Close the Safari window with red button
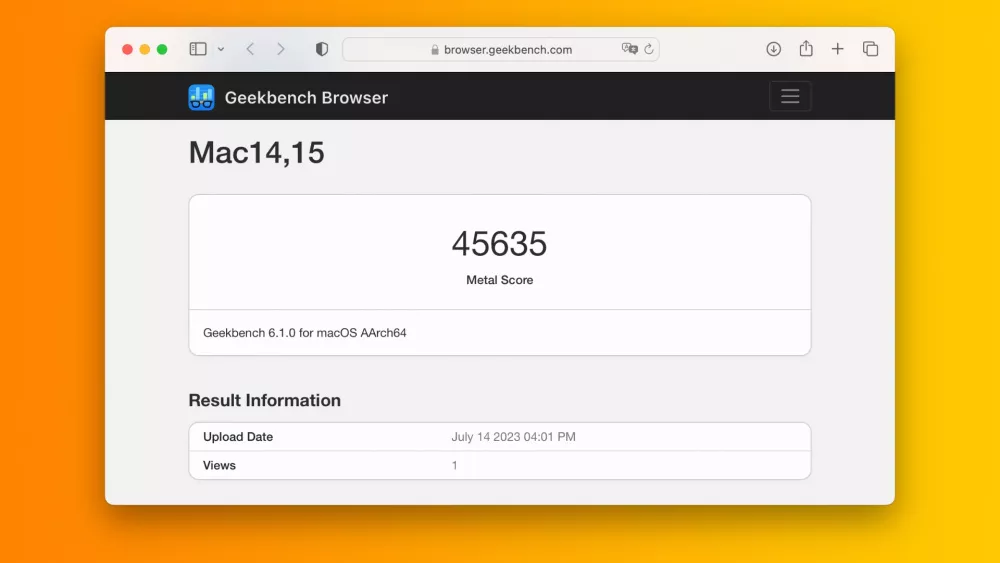Image resolution: width=1000 pixels, height=563 pixels. click(x=128, y=49)
